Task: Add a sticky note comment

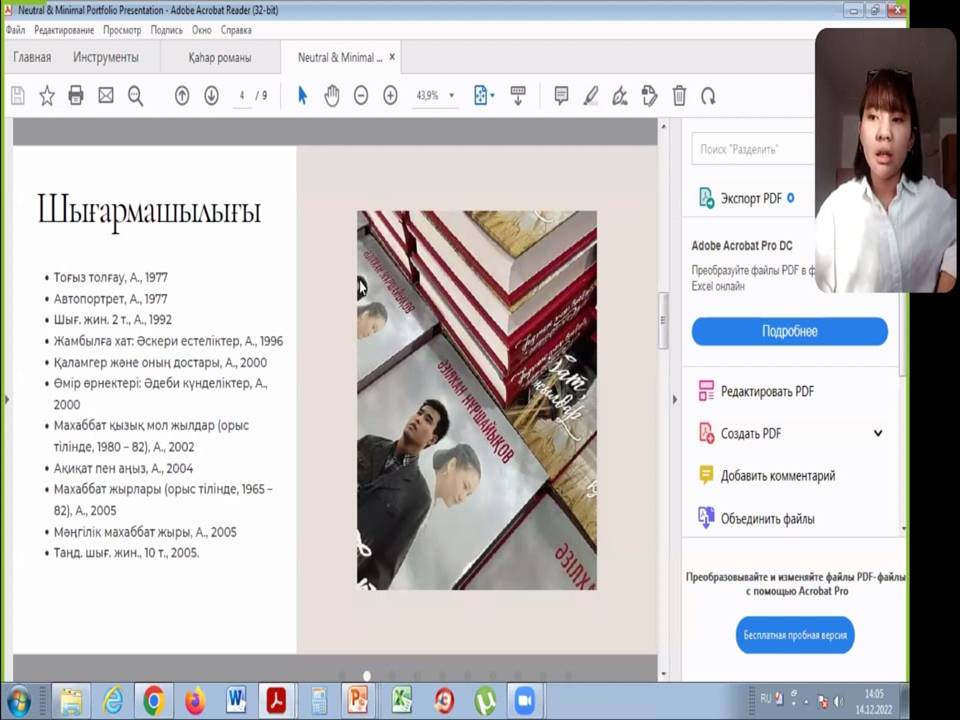Action: (x=561, y=96)
